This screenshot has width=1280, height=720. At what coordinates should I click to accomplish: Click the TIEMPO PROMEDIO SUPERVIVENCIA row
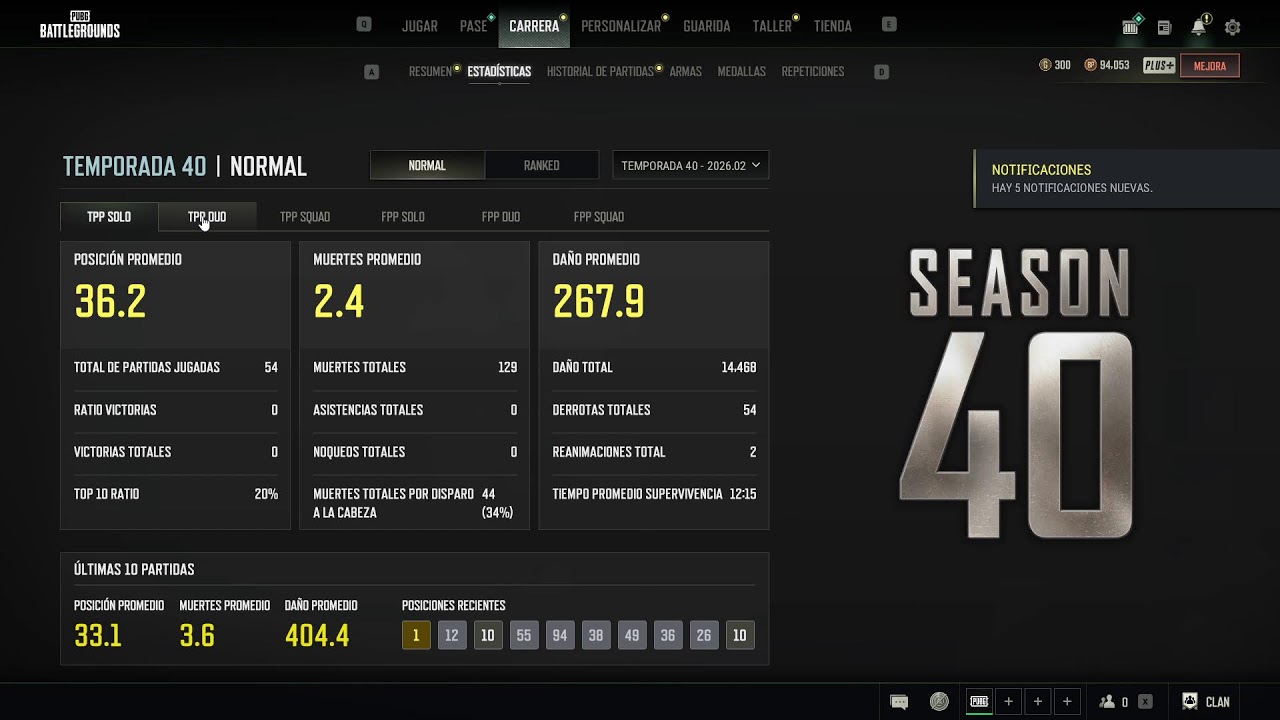(x=654, y=494)
